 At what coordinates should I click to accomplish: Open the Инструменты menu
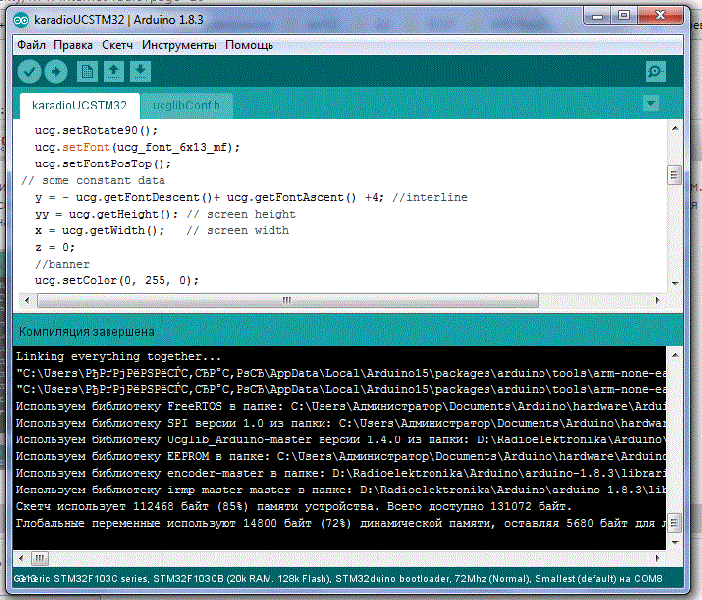[x=179, y=45]
